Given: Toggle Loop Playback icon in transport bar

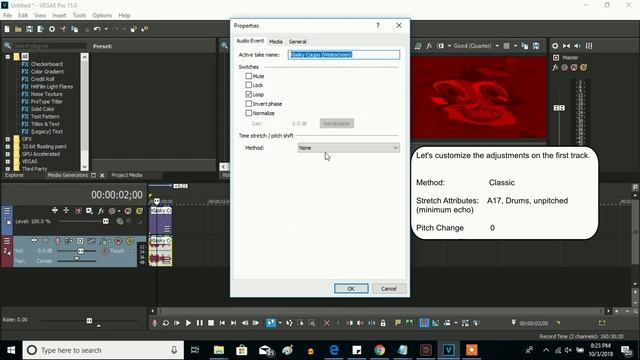Looking at the screenshot, I should 165,323.
